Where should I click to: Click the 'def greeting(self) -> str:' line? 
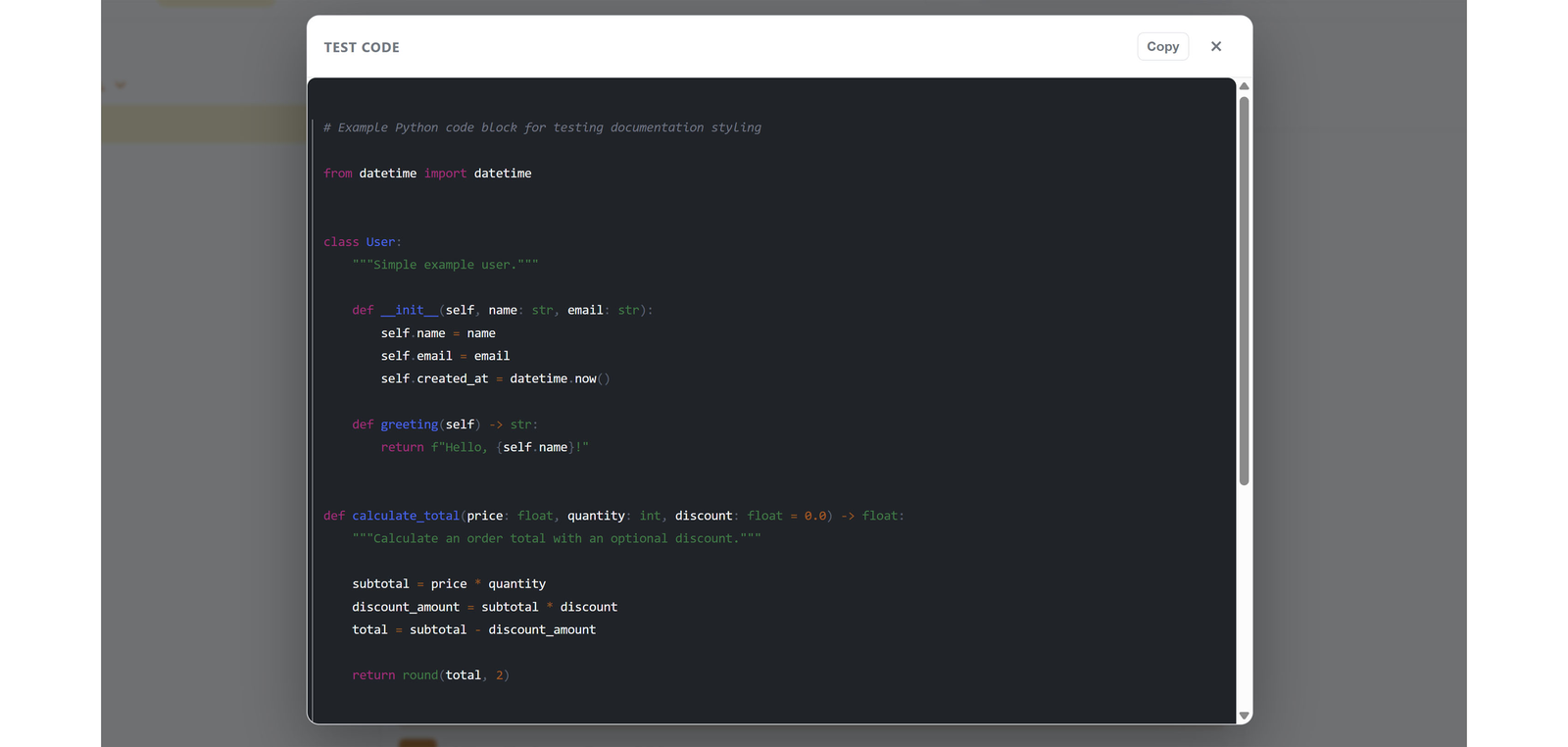click(445, 424)
